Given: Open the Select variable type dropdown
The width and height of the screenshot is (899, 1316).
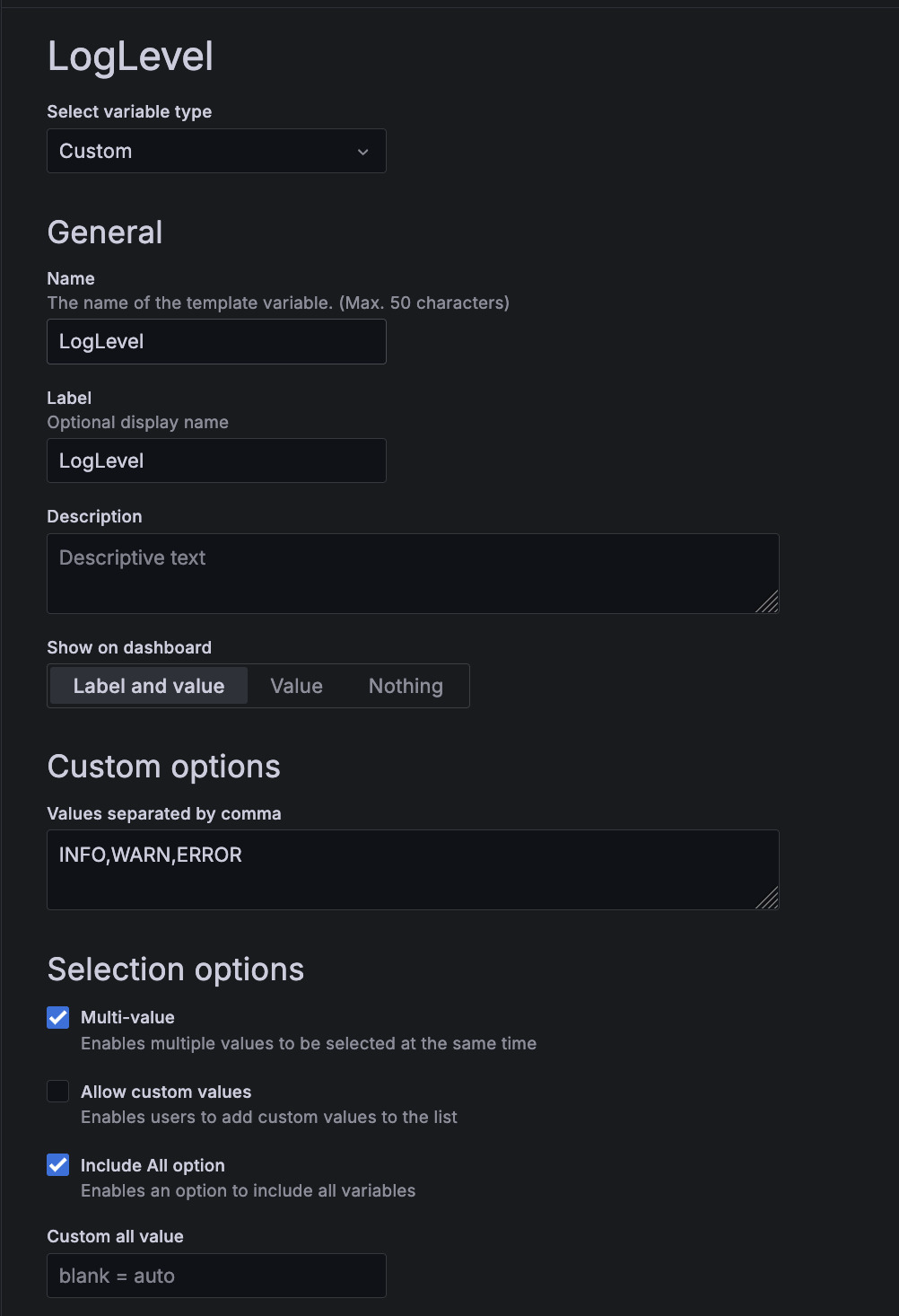Looking at the screenshot, I should coord(215,151).
